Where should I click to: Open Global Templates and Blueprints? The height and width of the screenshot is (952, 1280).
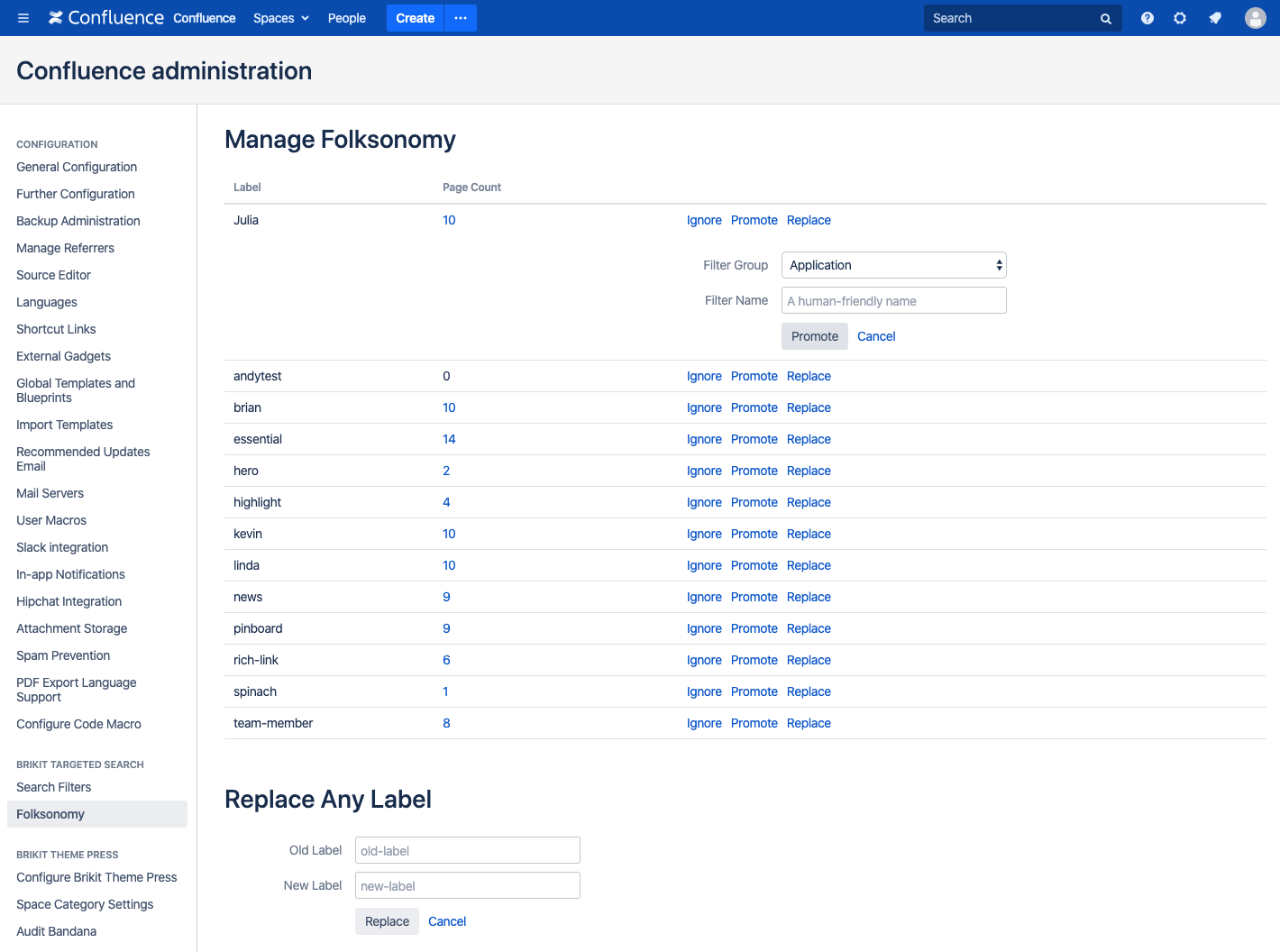click(76, 390)
